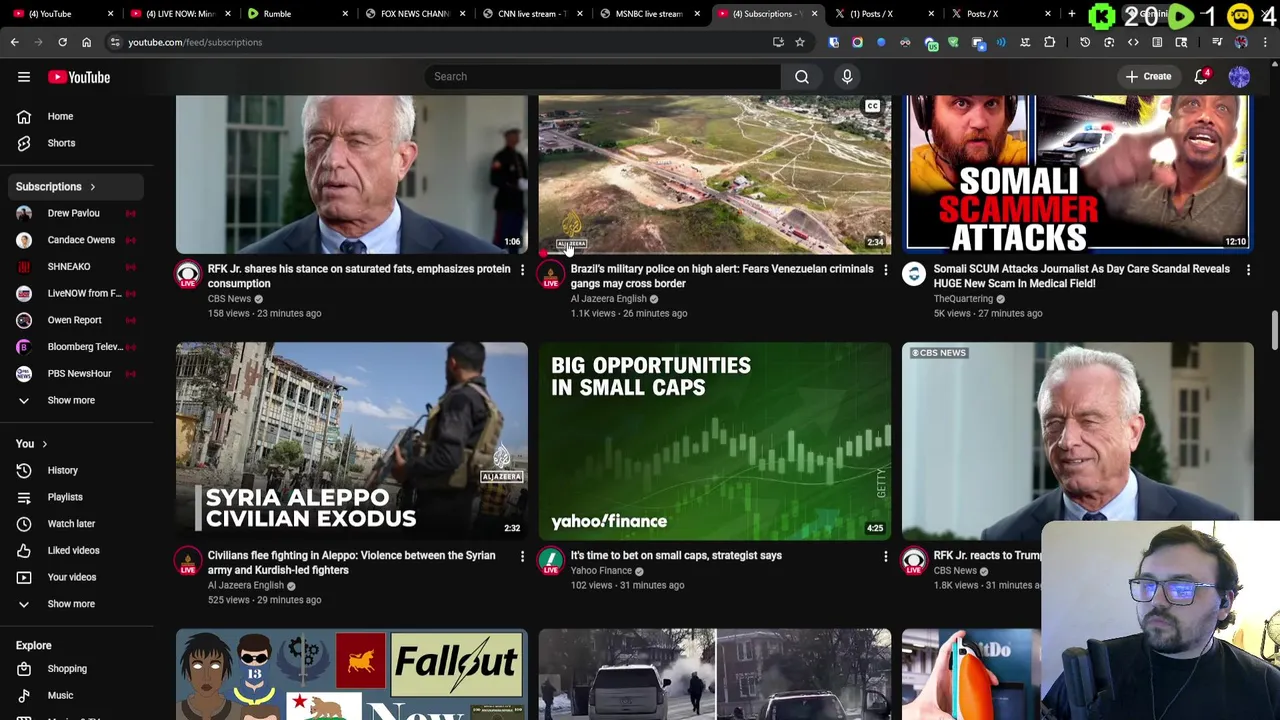Click TheQuartering channel avatar
Viewport: 1280px width, 720px height.
click(x=914, y=276)
